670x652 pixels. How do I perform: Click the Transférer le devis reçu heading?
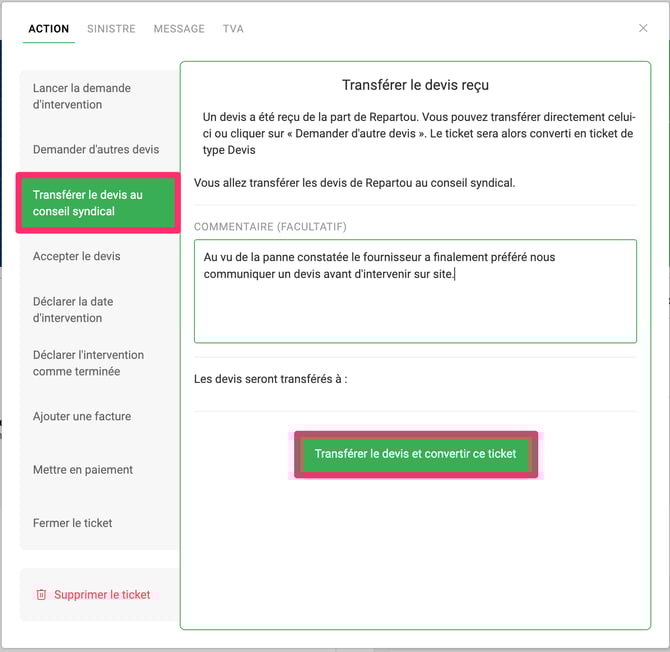415,86
